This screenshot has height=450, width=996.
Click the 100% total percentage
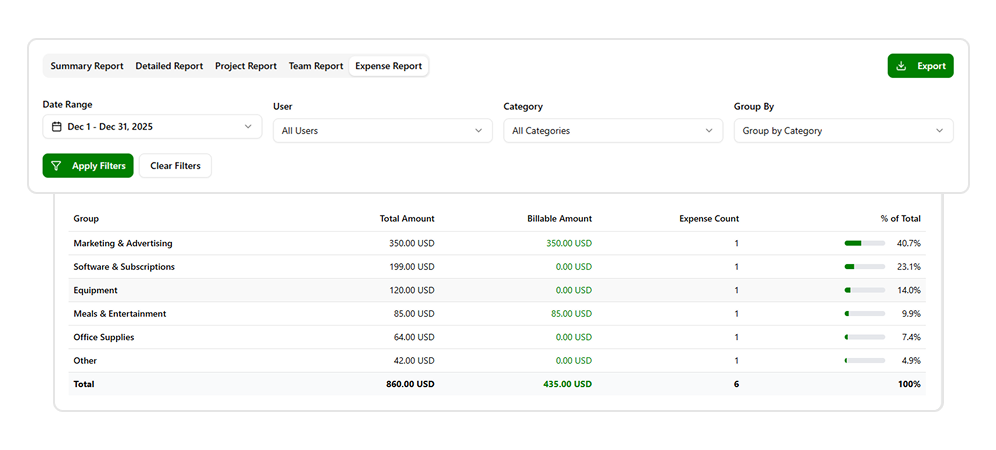click(909, 384)
